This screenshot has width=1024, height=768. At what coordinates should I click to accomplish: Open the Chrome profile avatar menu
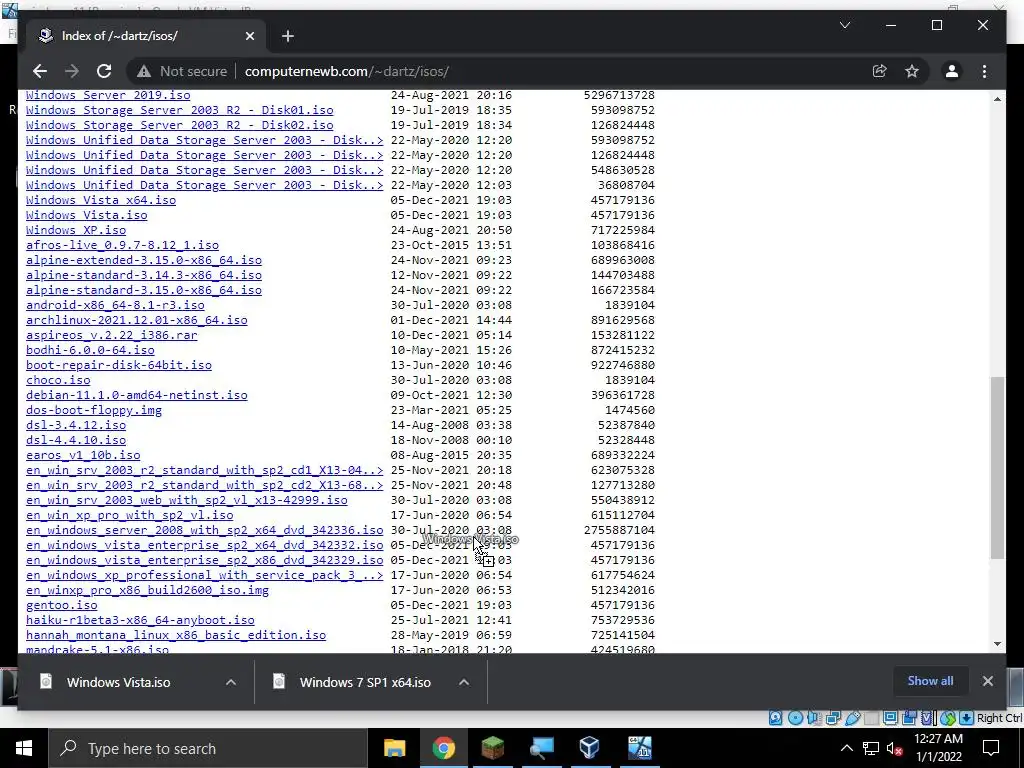[952, 71]
